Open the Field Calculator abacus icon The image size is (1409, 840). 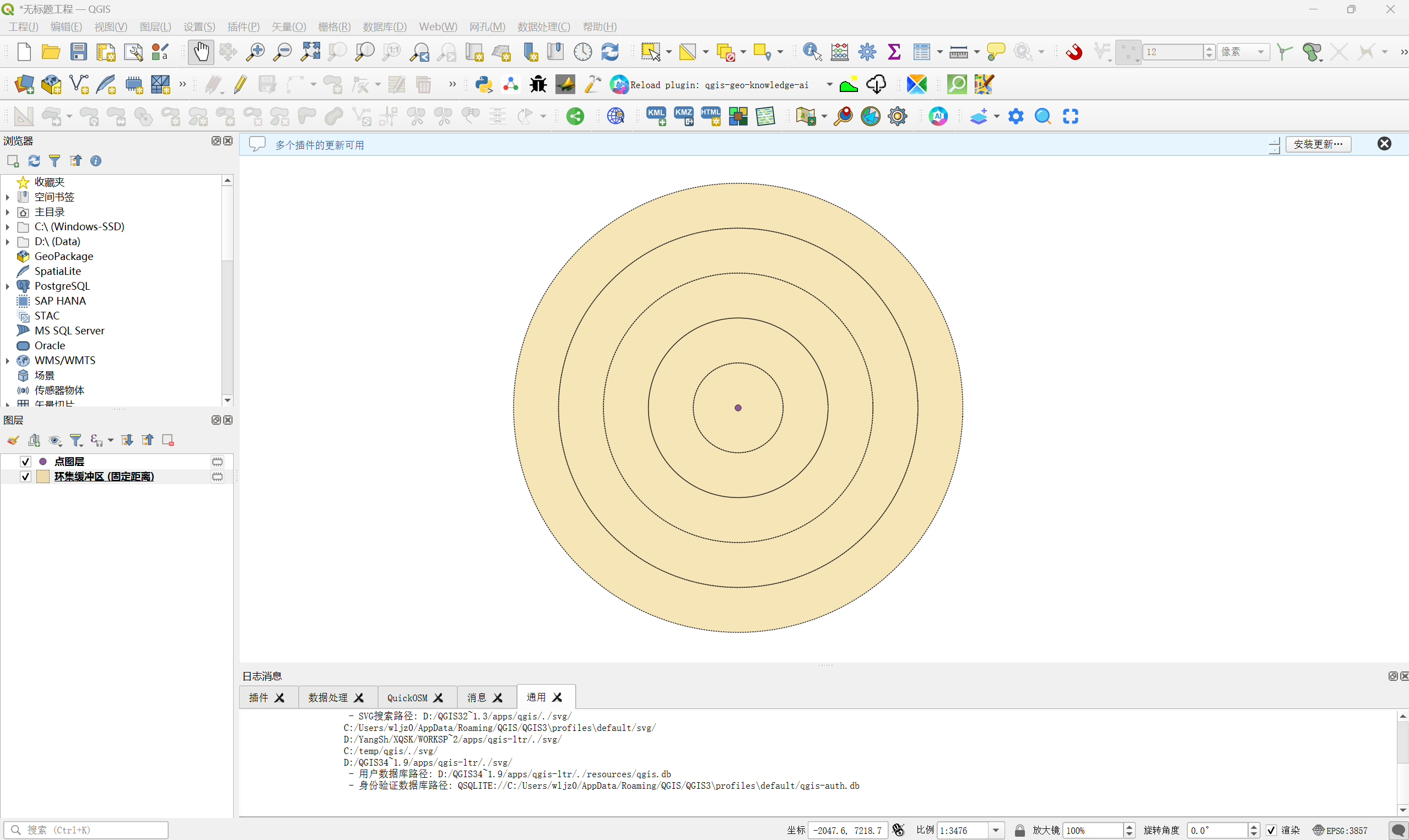[839, 52]
